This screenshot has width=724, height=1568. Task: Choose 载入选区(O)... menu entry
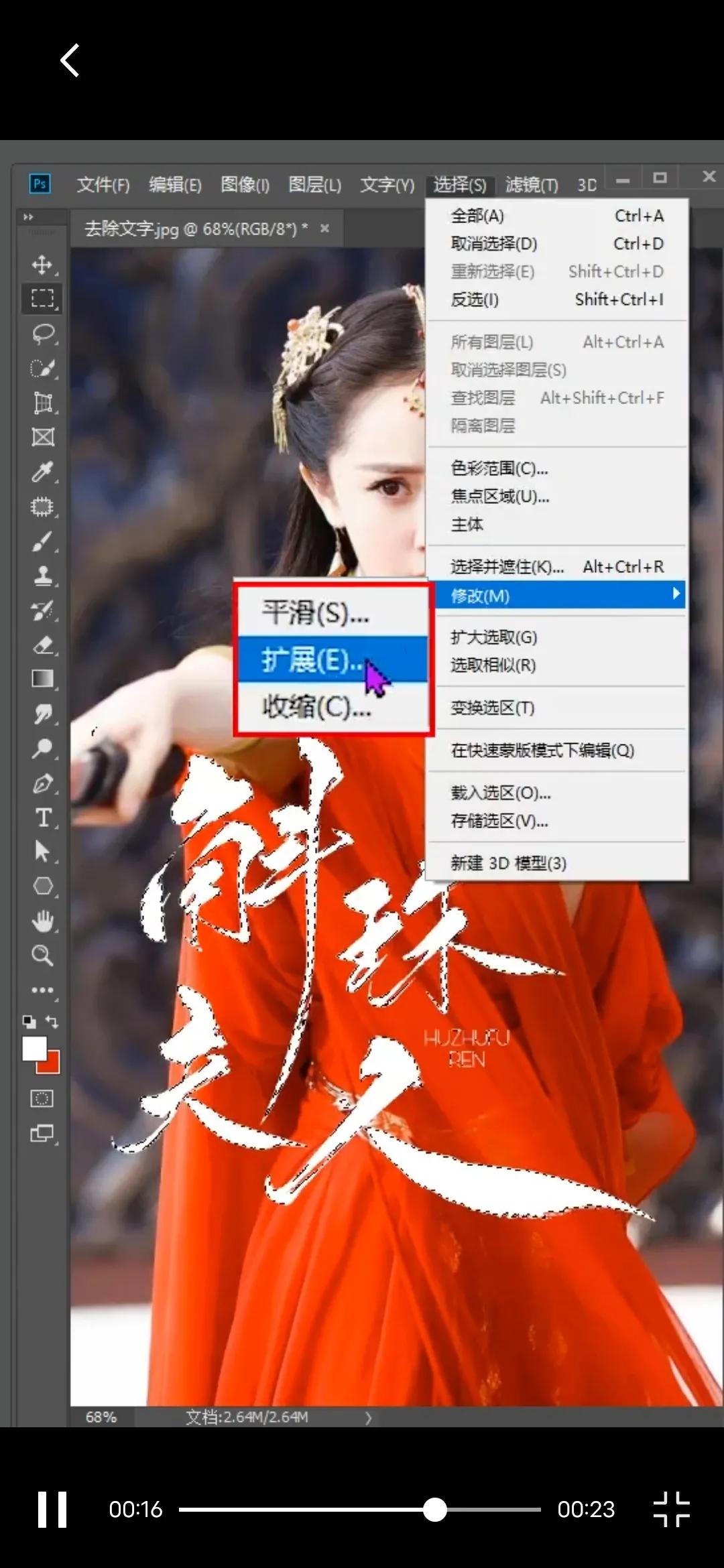(557, 793)
